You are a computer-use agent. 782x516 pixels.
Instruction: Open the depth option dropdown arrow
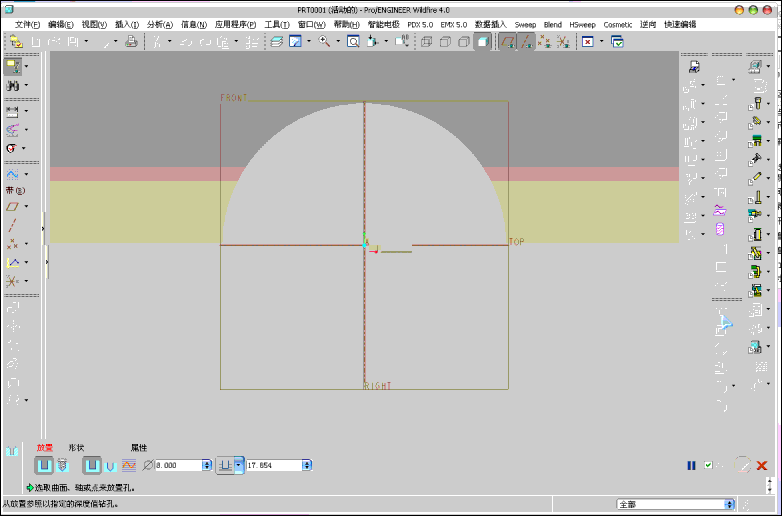[x=238, y=465]
